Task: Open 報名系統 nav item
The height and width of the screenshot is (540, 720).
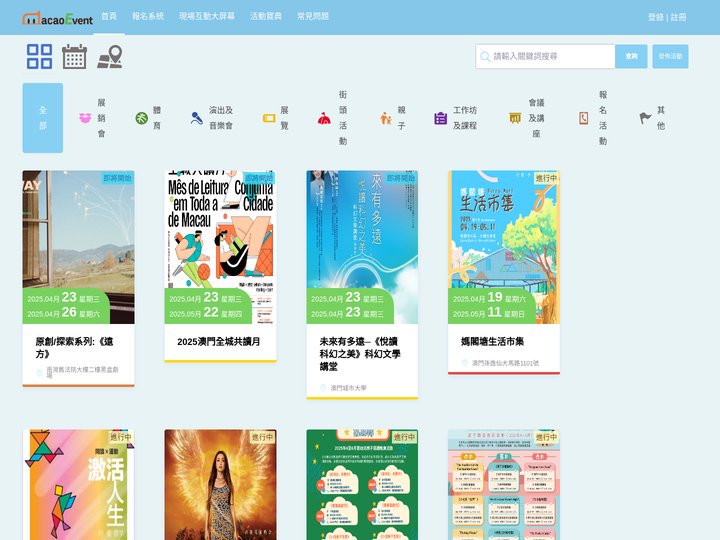Action: coord(148,17)
